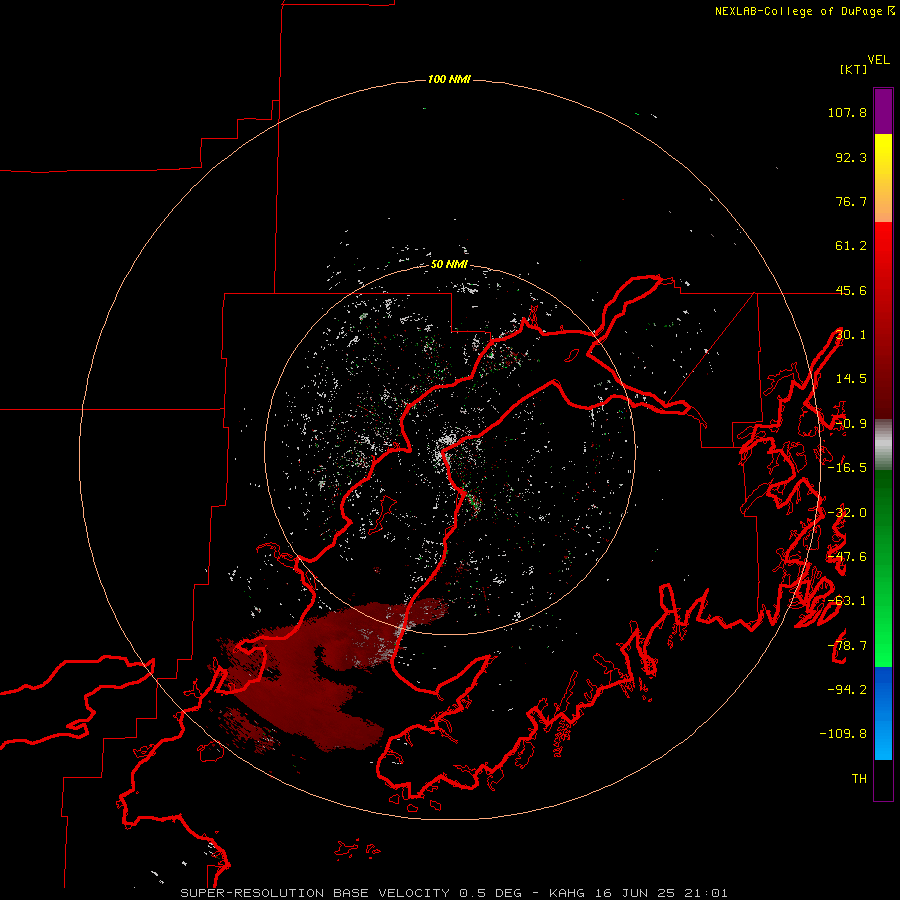Click the bottom product title caption

454,893
